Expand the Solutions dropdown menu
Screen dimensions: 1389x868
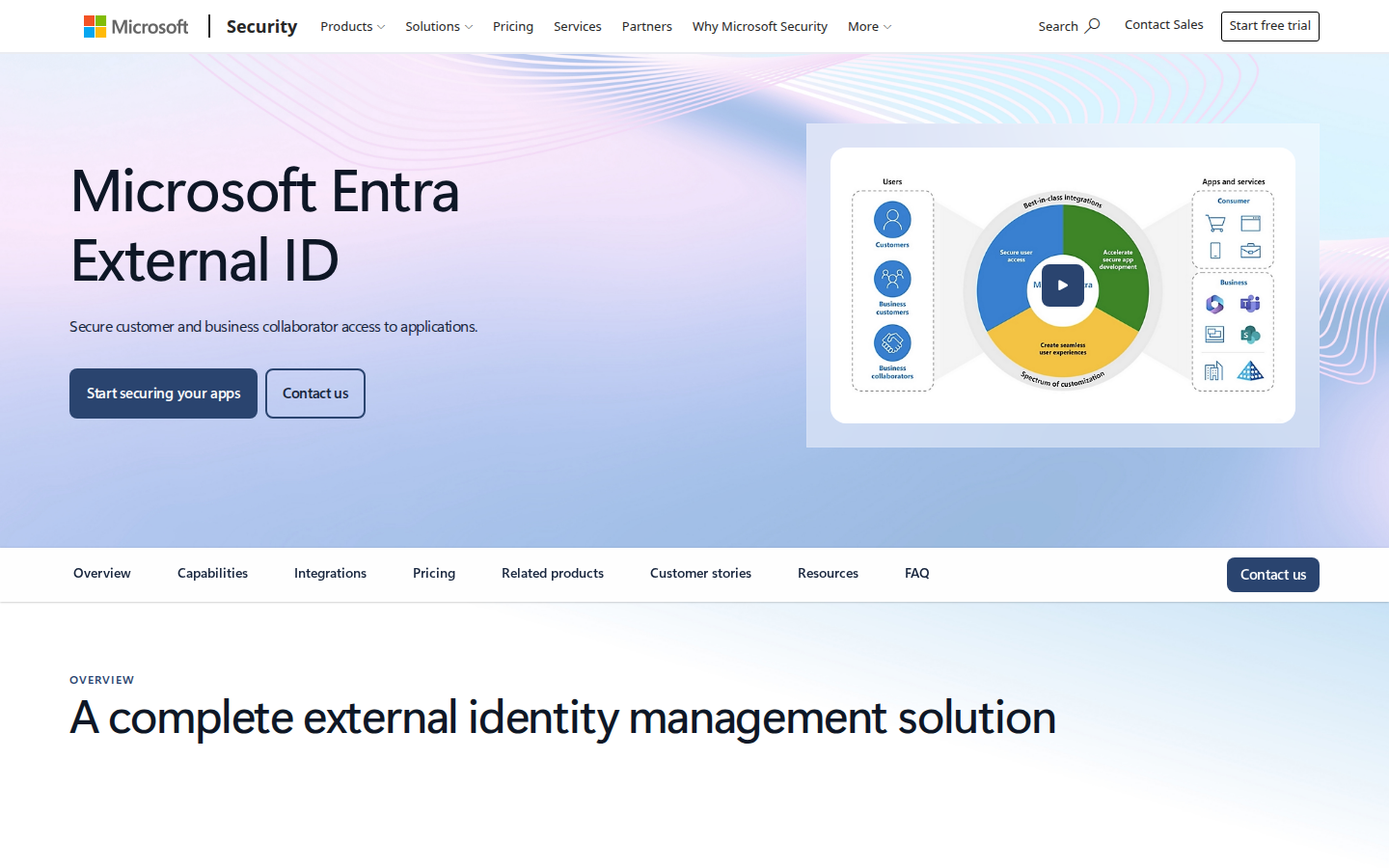[439, 27]
